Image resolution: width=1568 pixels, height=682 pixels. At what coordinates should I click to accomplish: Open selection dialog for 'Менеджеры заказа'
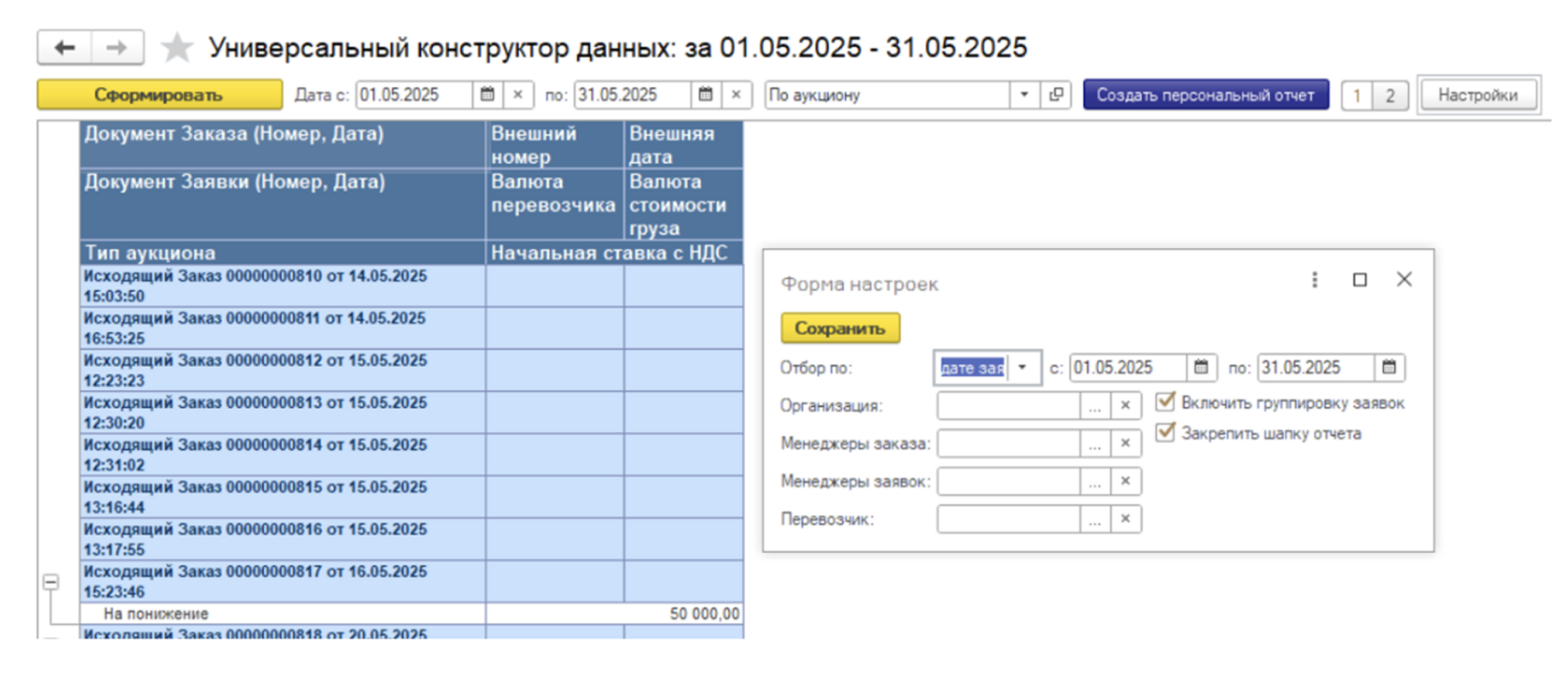click(x=1095, y=444)
